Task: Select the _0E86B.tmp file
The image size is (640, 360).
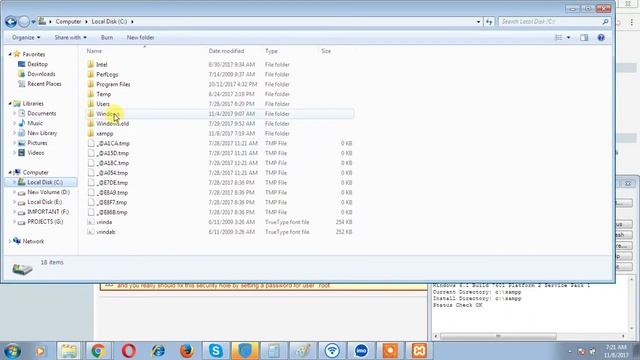Action: click(x=112, y=212)
